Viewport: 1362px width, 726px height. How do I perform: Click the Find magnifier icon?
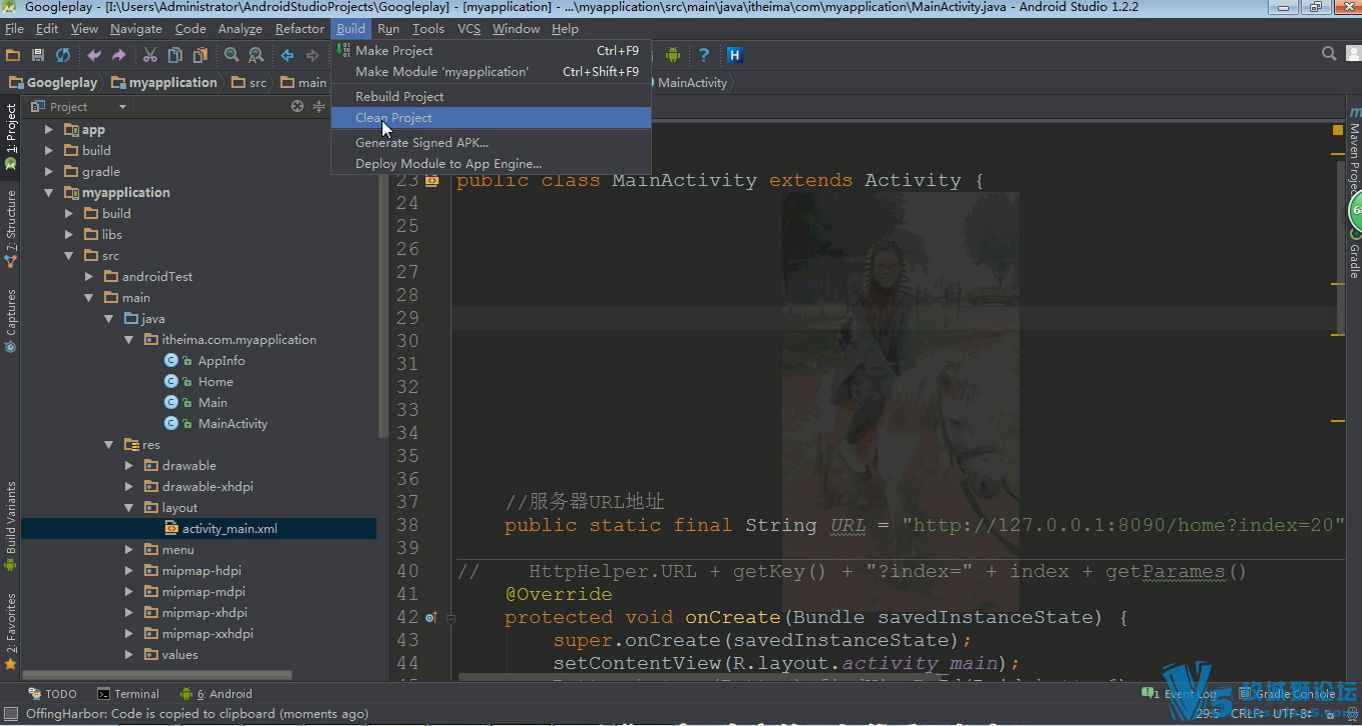(x=231, y=55)
